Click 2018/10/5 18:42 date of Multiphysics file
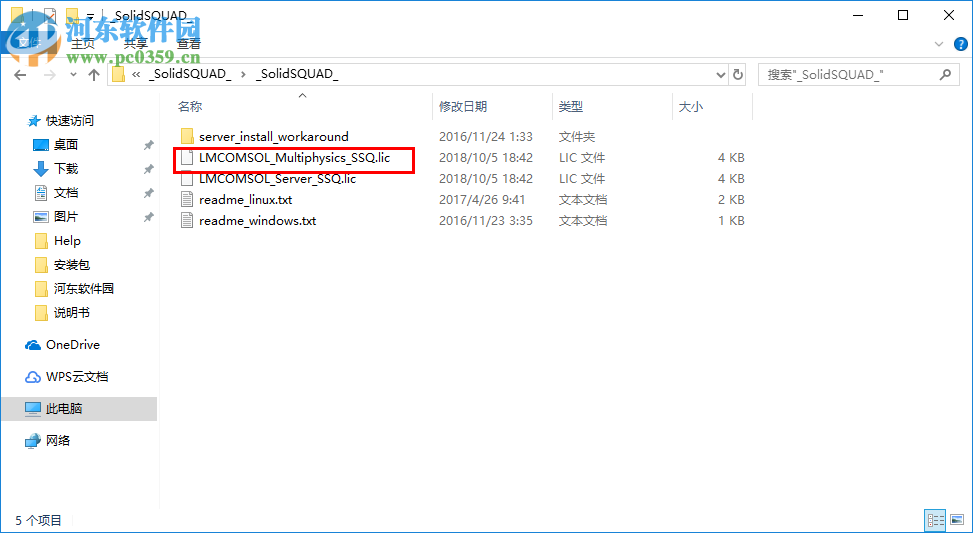Image resolution: width=973 pixels, height=533 pixels. coord(485,158)
